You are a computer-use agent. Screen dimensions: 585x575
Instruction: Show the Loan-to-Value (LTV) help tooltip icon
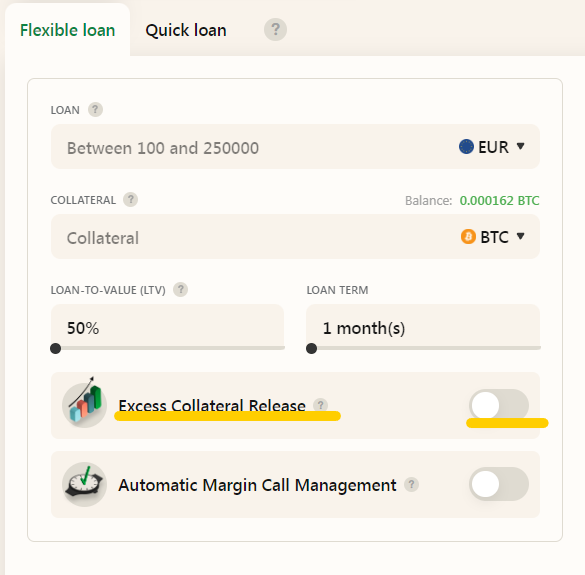181,290
